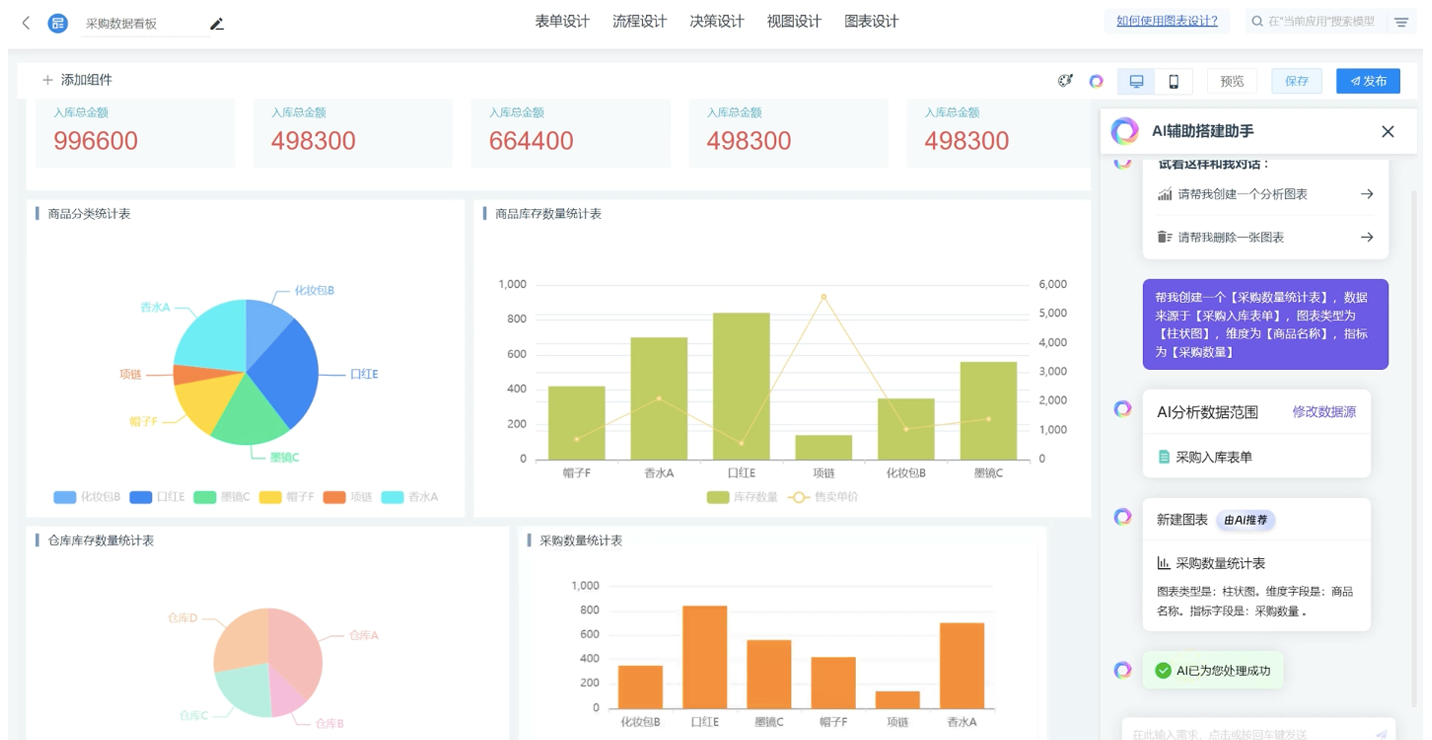Open the 如何使用图表设计? link
This screenshot has width=1432, height=740.
[x=1166, y=21]
